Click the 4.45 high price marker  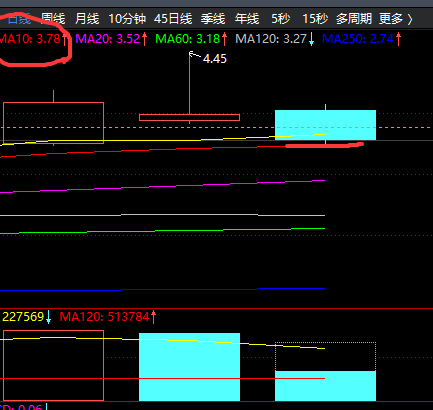tap(215, 59)
